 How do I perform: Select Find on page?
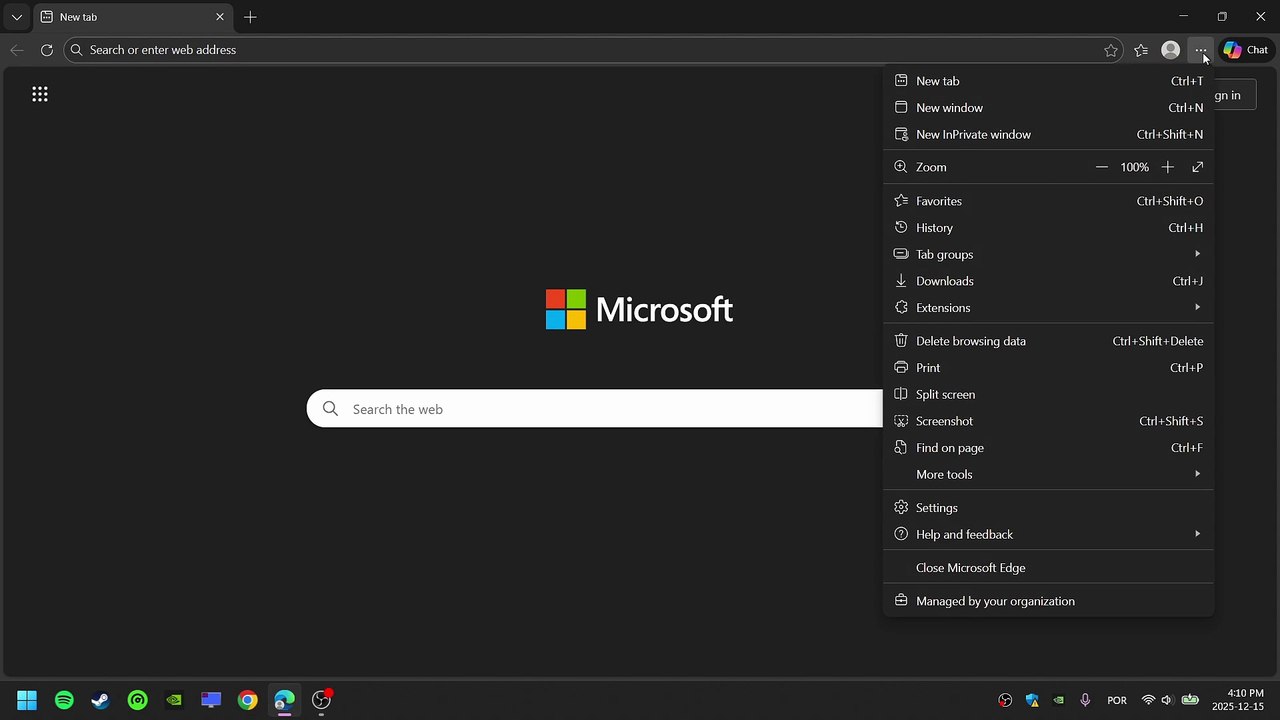point(1048,448)
